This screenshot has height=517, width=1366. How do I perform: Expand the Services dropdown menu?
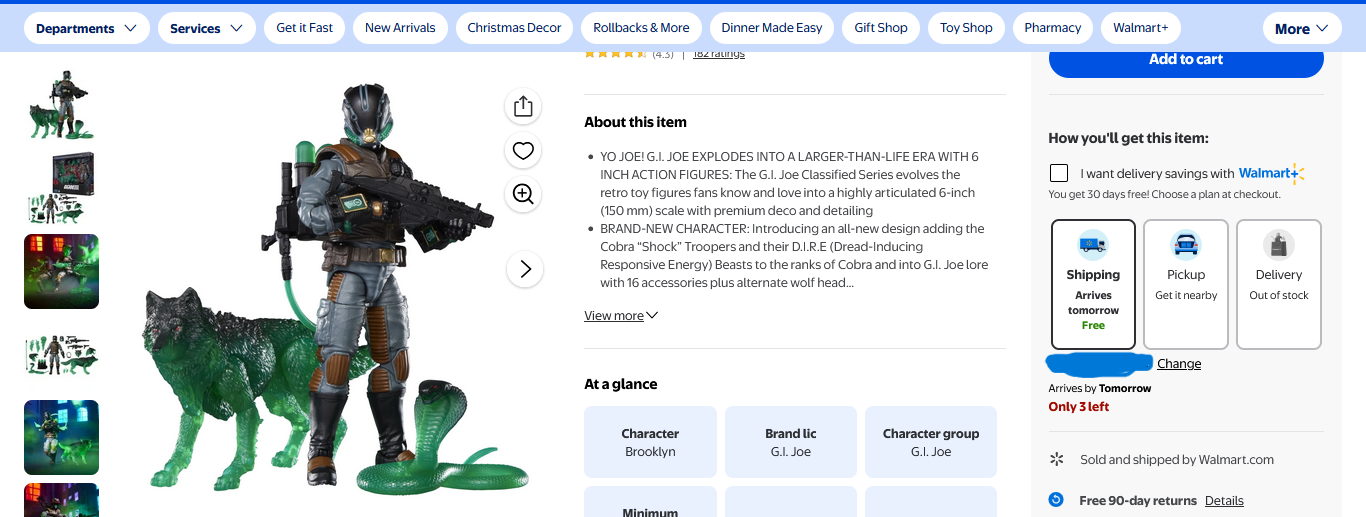point(206,28)
